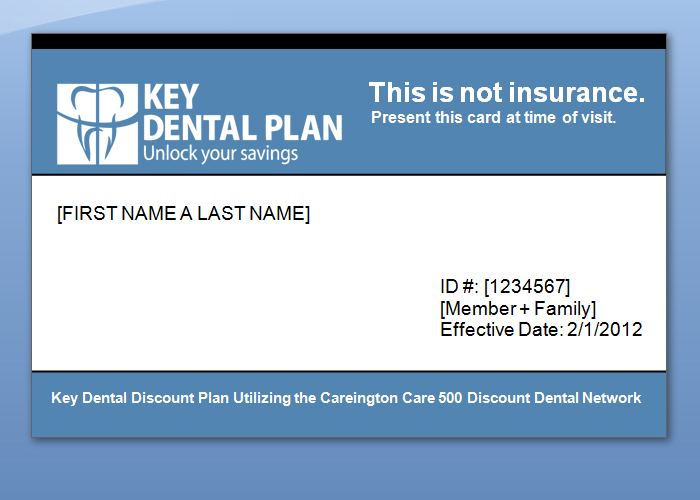Click the tooth logo icon

(x=98, y=122)
